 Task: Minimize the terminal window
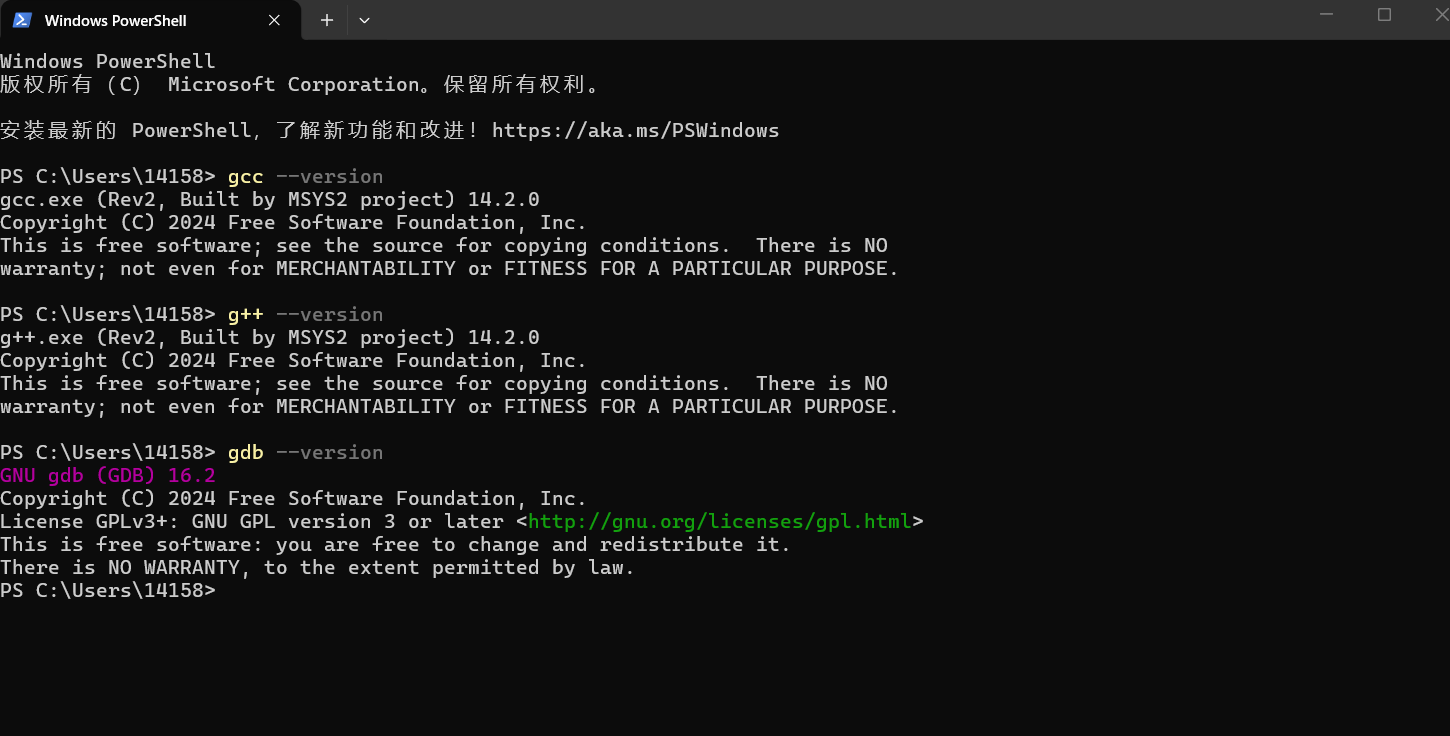pos(1327,15)
